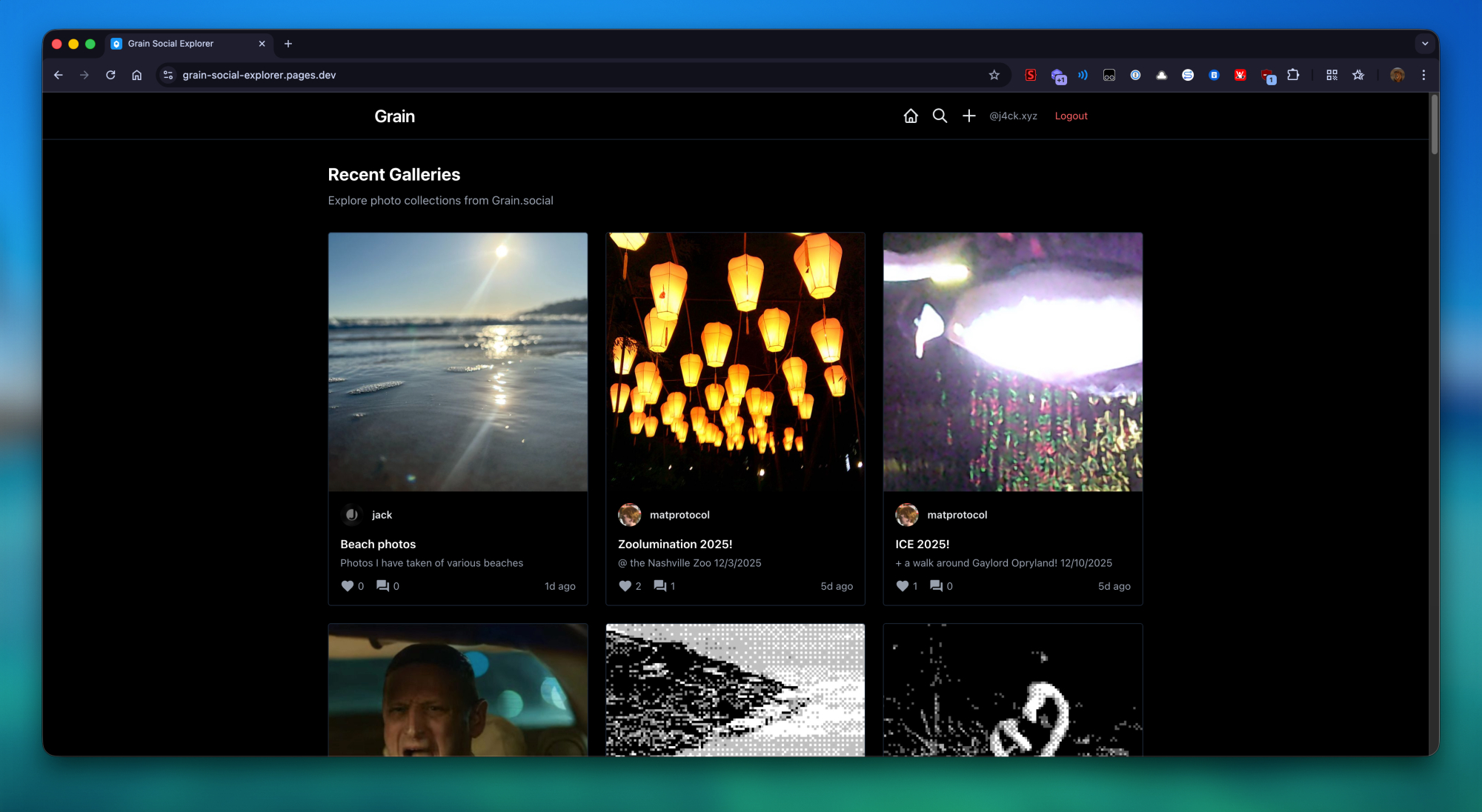
Task: Click the page vertical scrollbar
Action: 1434,126
